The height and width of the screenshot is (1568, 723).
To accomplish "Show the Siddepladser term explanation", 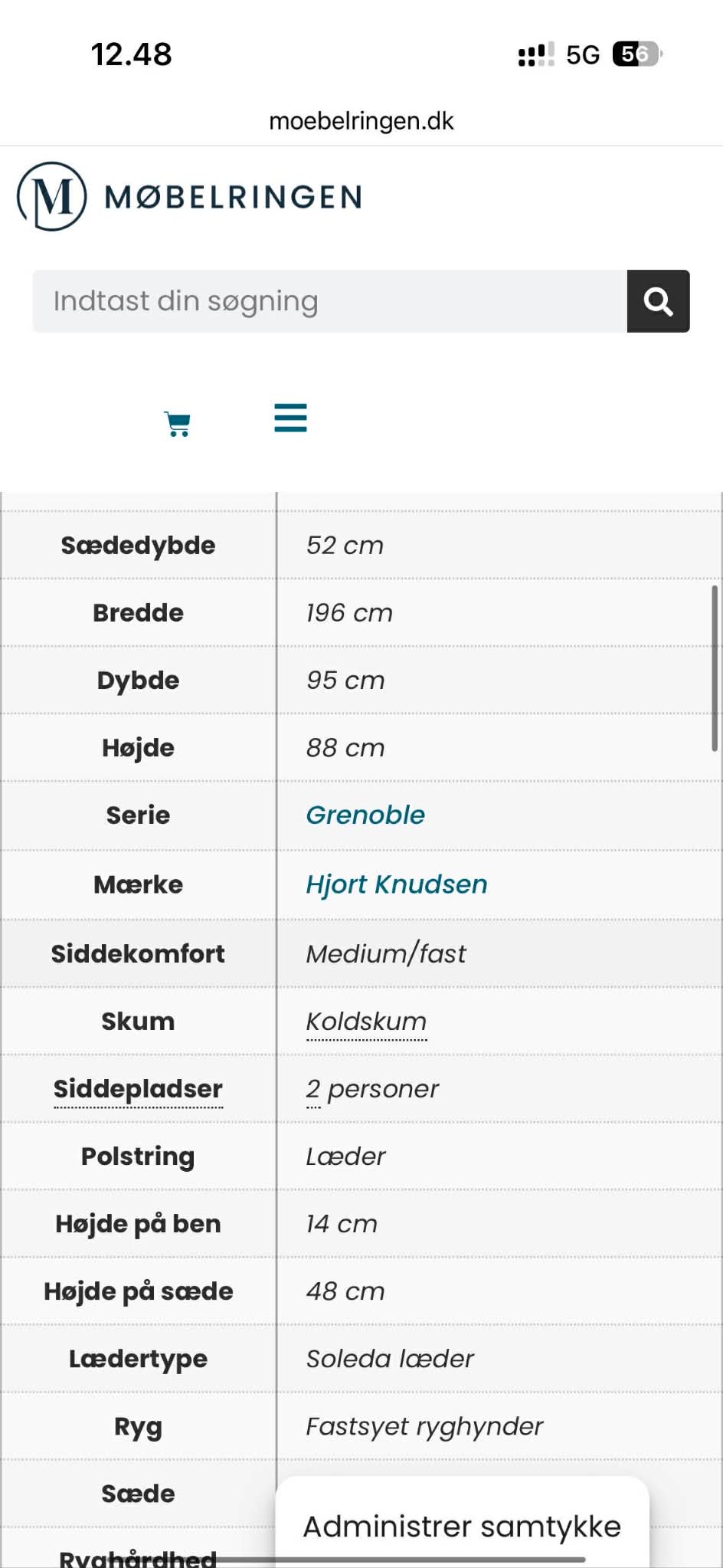I will coord(138,1088).
